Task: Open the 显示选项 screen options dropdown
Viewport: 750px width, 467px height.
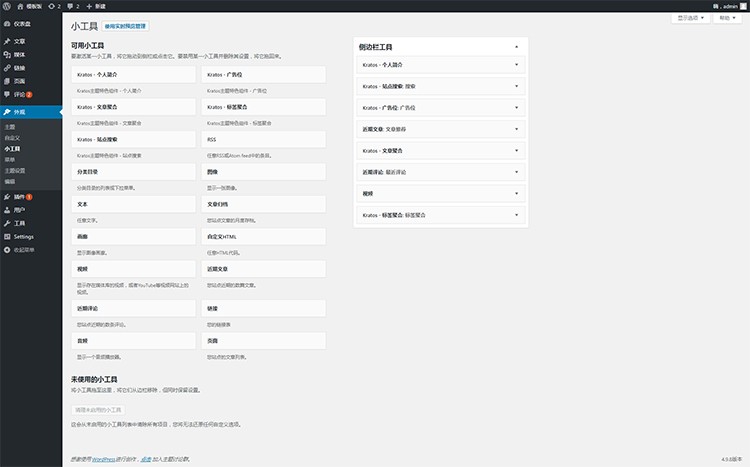Action: (x=691, y=18)
